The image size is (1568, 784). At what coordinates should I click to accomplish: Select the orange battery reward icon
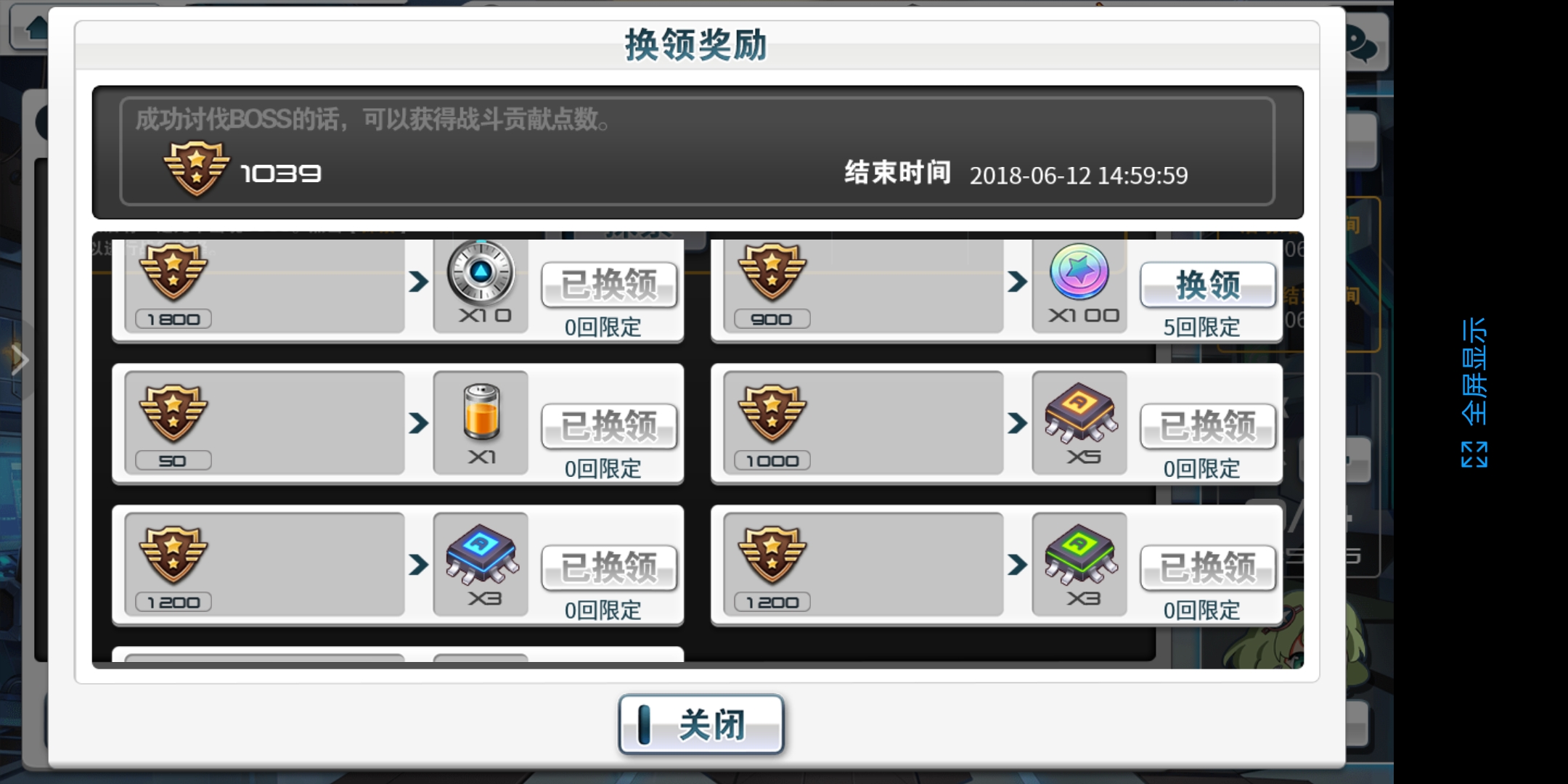[x=481, y=413]
